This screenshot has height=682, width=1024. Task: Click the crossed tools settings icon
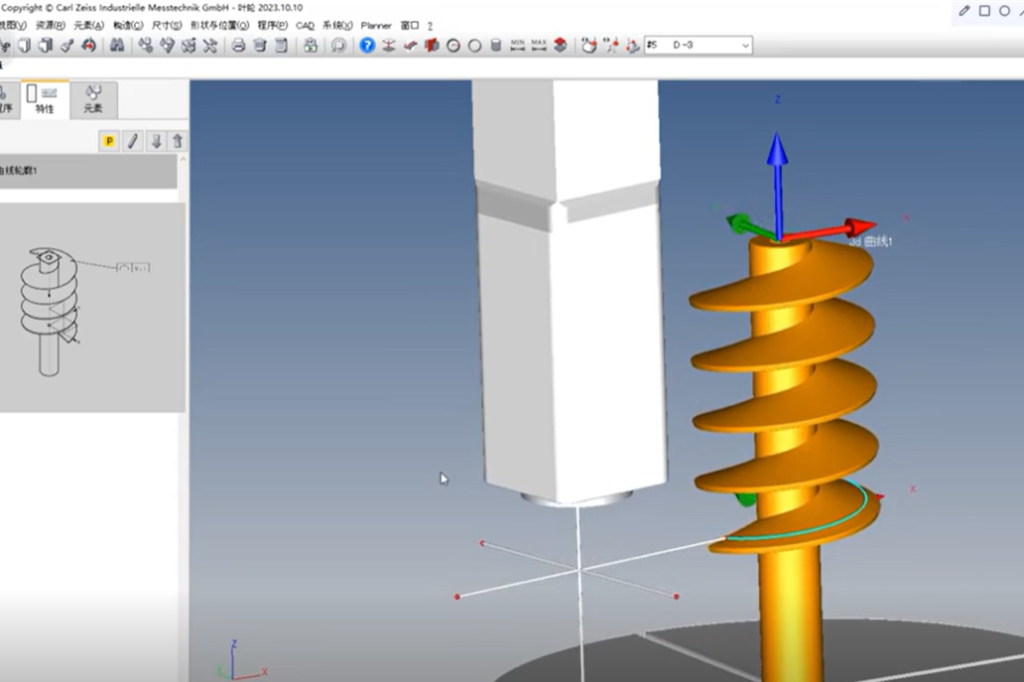[210, 45]
